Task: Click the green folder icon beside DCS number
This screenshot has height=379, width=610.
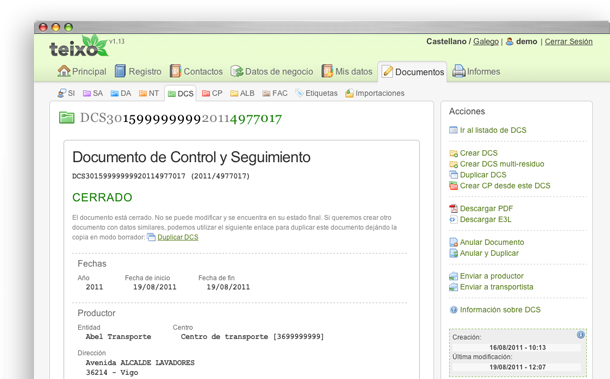Action: click(67, 117)
